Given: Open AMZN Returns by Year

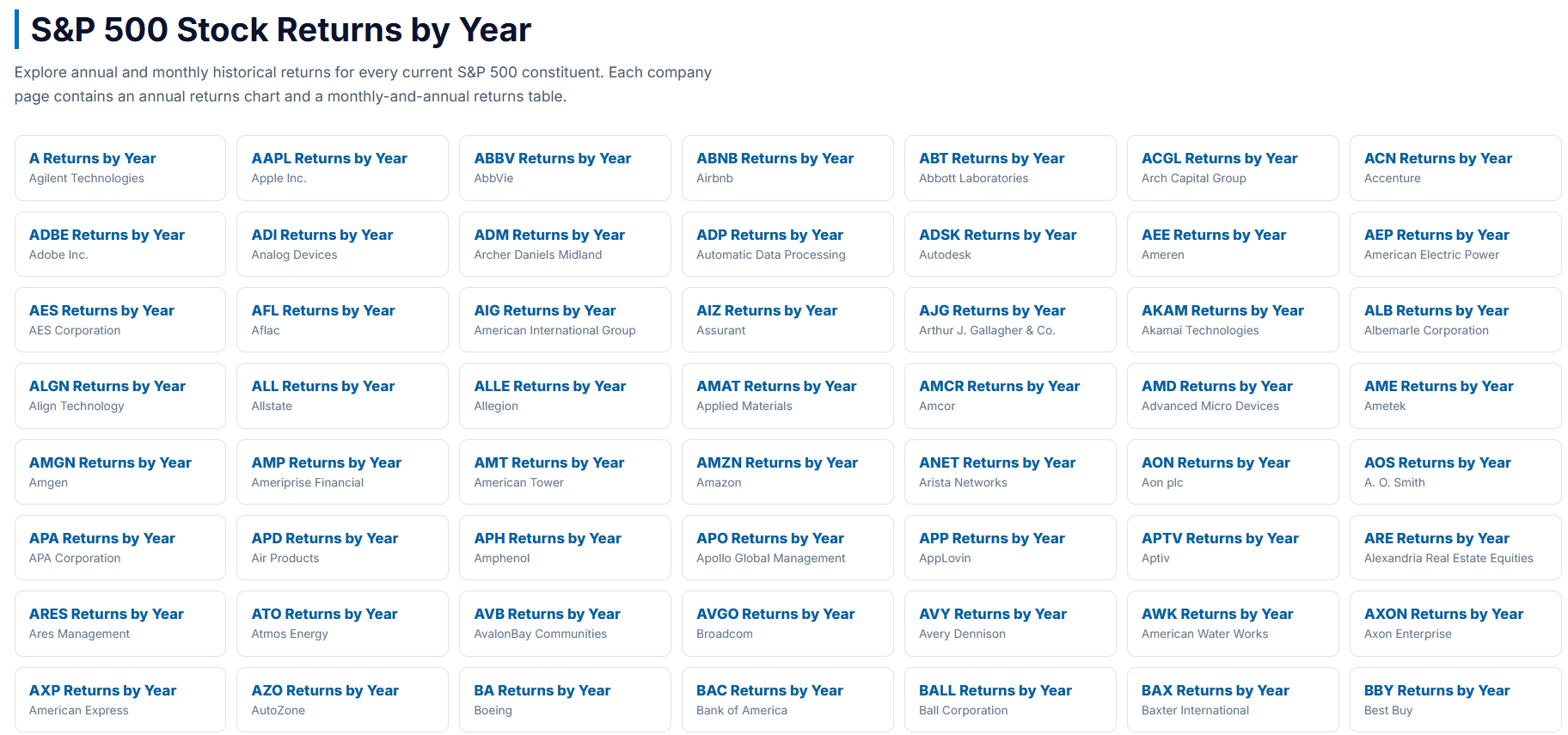Looking at the screenshot, I should point(787,472).
